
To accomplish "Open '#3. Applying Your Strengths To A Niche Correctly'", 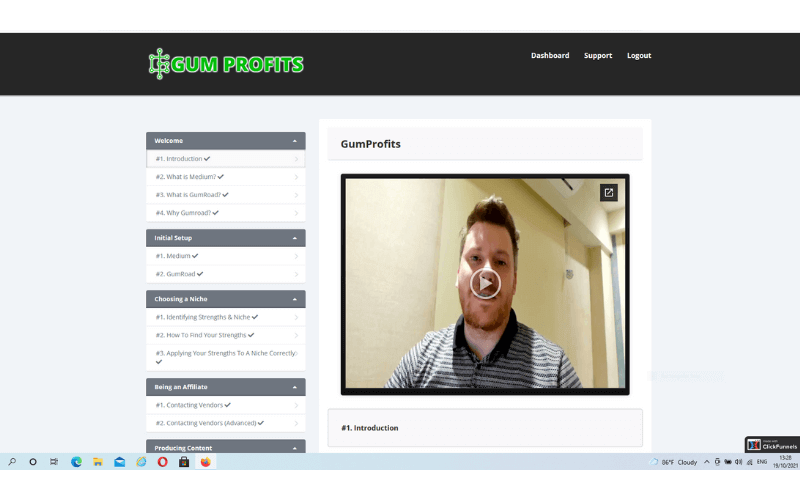I will pyautogui.click(x=226, y=357).
